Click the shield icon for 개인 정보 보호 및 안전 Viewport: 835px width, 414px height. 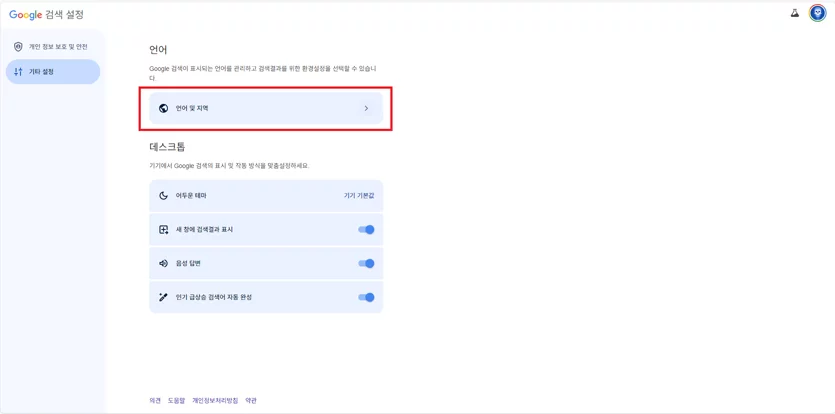[18, 47]
